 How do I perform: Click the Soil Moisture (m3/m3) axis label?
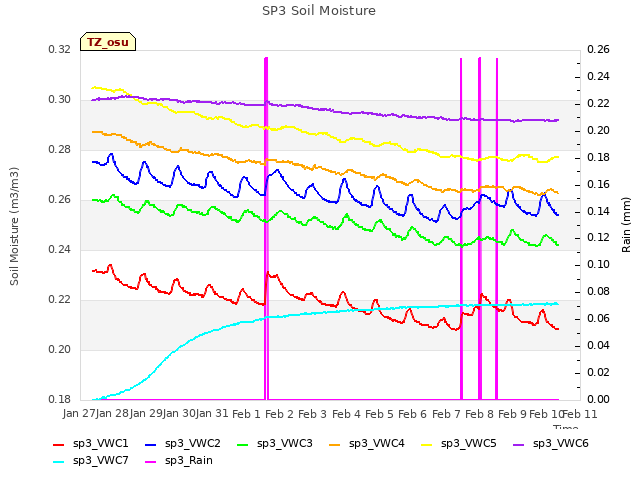14,226
